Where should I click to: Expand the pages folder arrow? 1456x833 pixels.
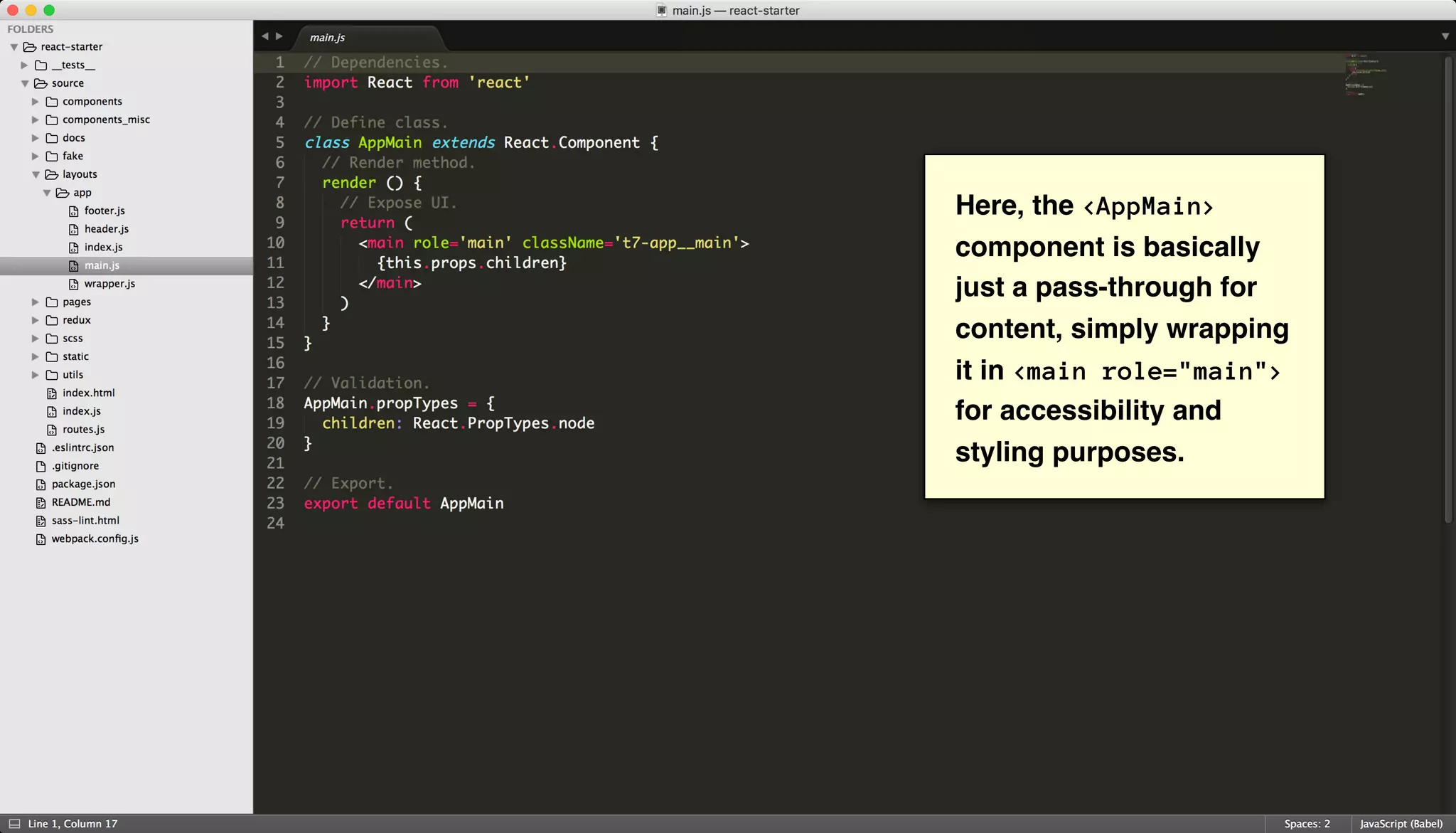coord(35,302)
